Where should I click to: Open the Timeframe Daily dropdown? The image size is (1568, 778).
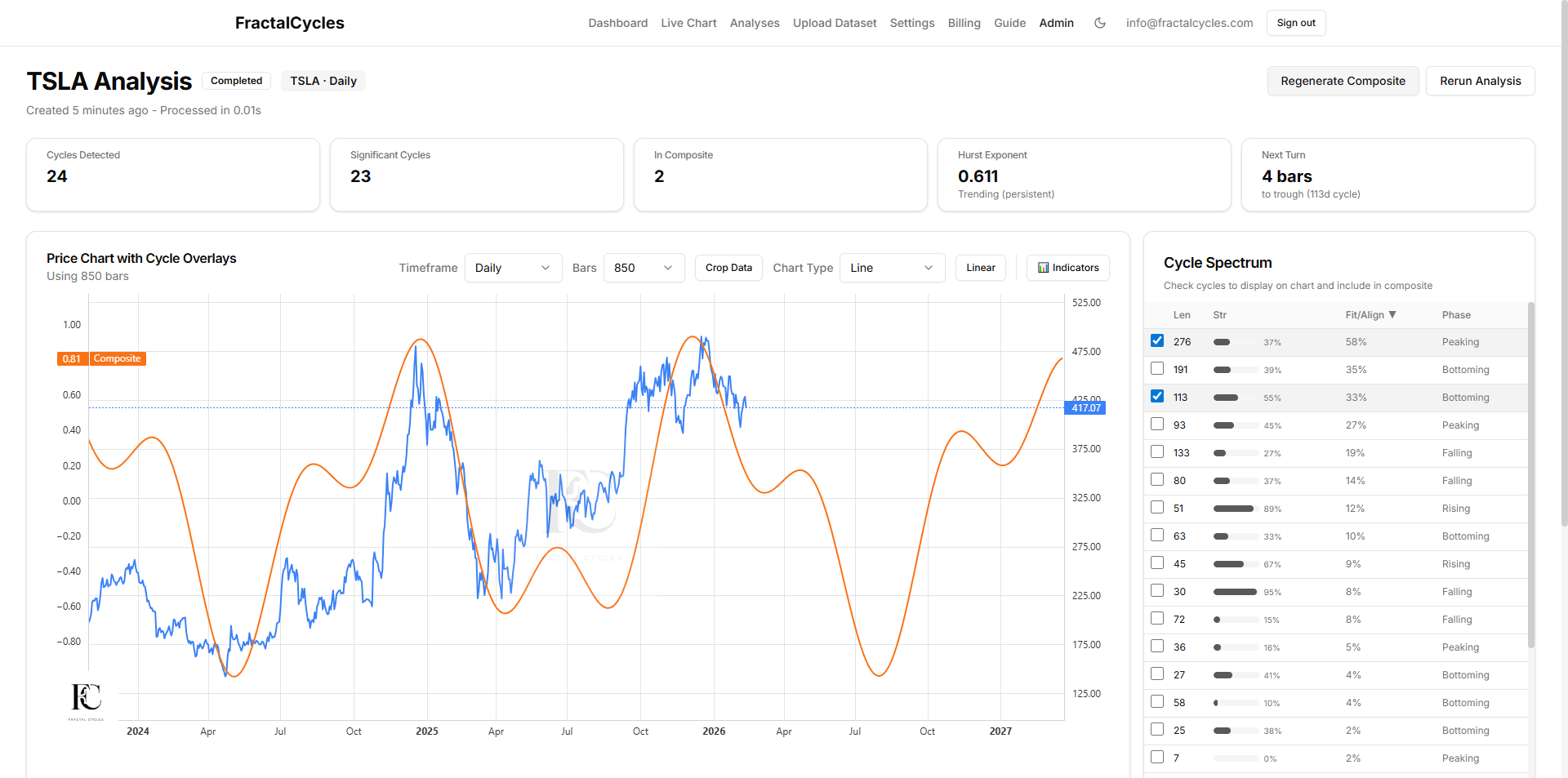pyautogui.click(x=513, y=268)
